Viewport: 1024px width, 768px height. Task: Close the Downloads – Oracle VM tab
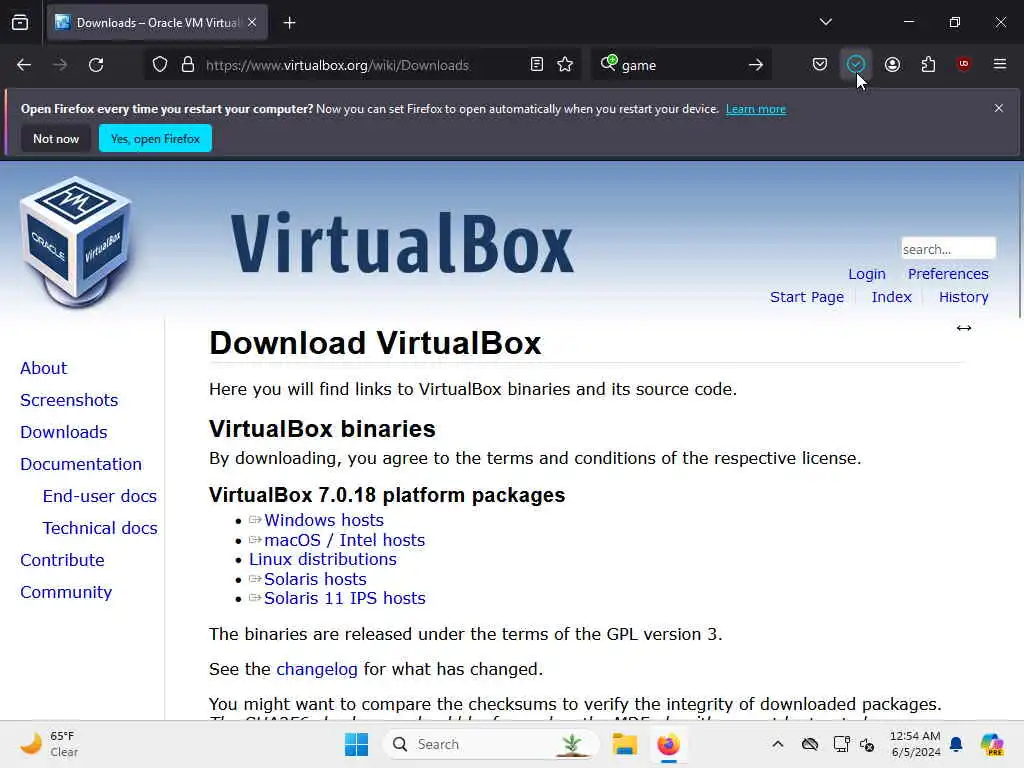[x=252, y=23]
